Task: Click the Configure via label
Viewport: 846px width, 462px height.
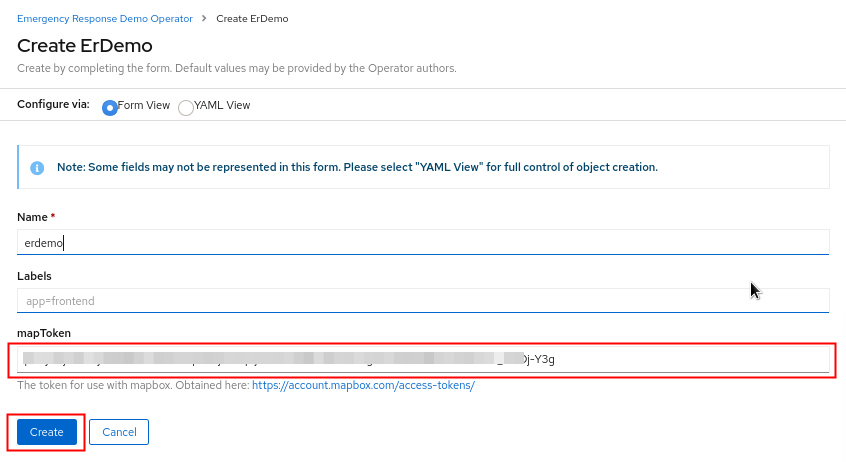Action: [53, 104]
